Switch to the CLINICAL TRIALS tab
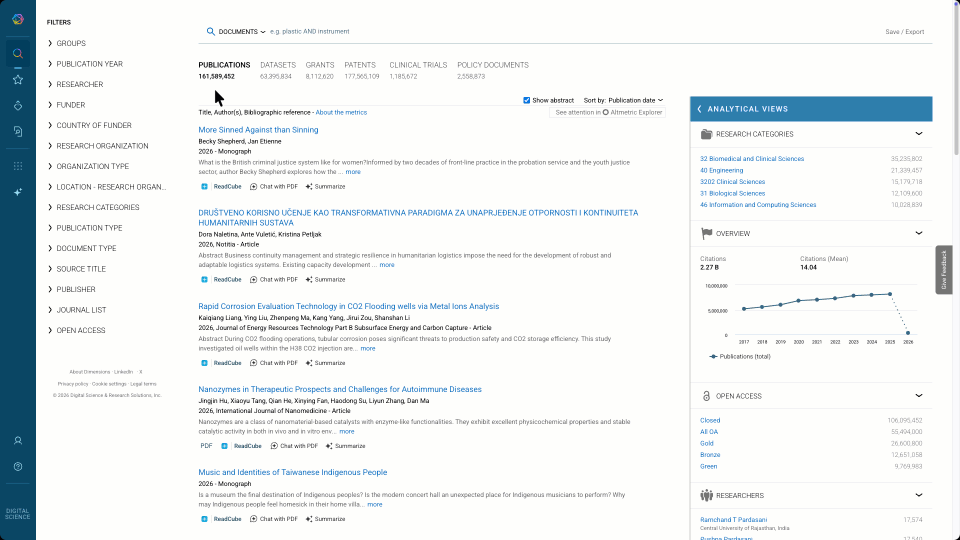 [418, 70]
